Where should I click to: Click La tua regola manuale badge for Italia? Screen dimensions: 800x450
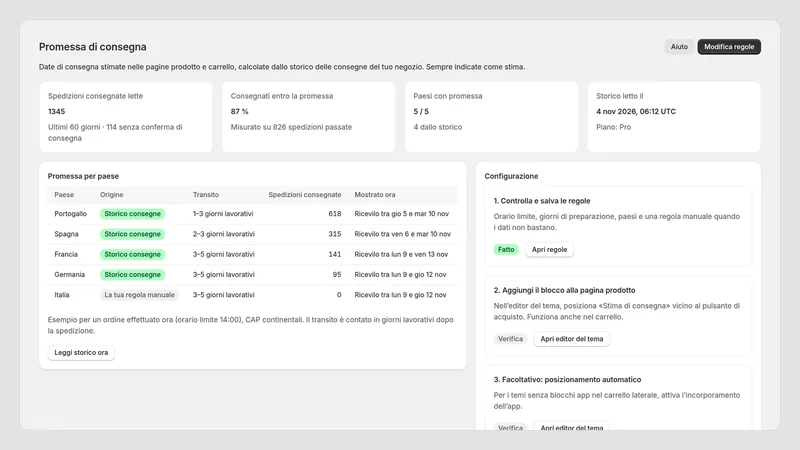click(x=139, y=295)
